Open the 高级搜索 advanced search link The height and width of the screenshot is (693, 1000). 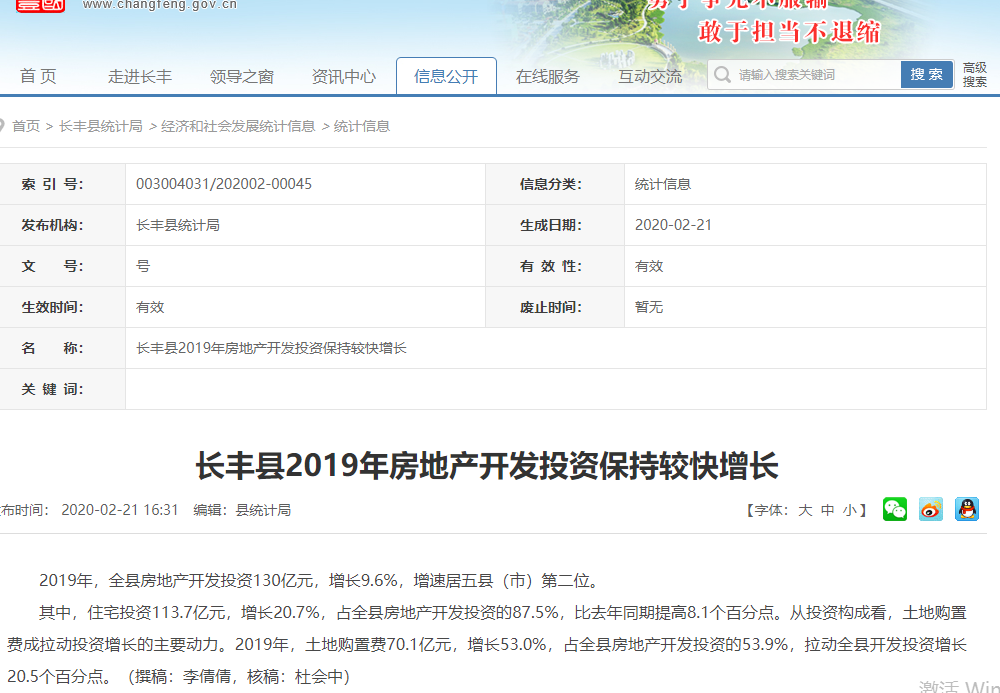pyautogui.click(x=975, y=75)
